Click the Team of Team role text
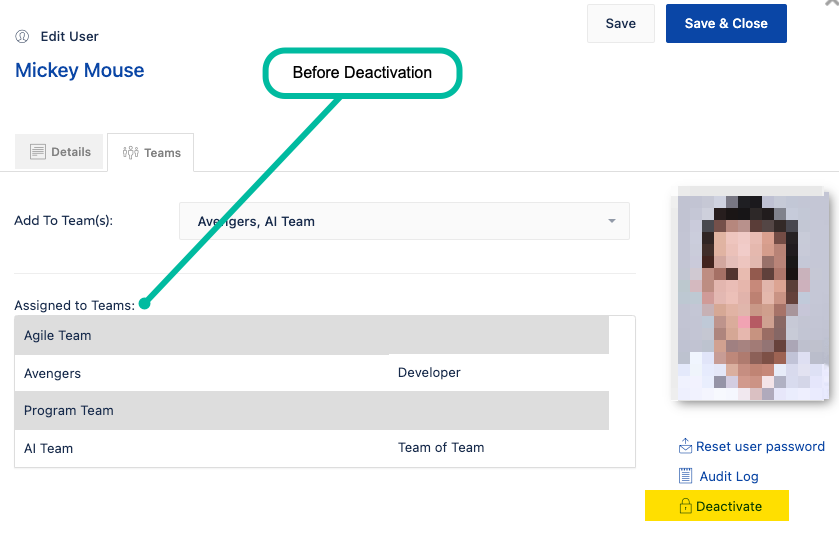 pos(441,448)
